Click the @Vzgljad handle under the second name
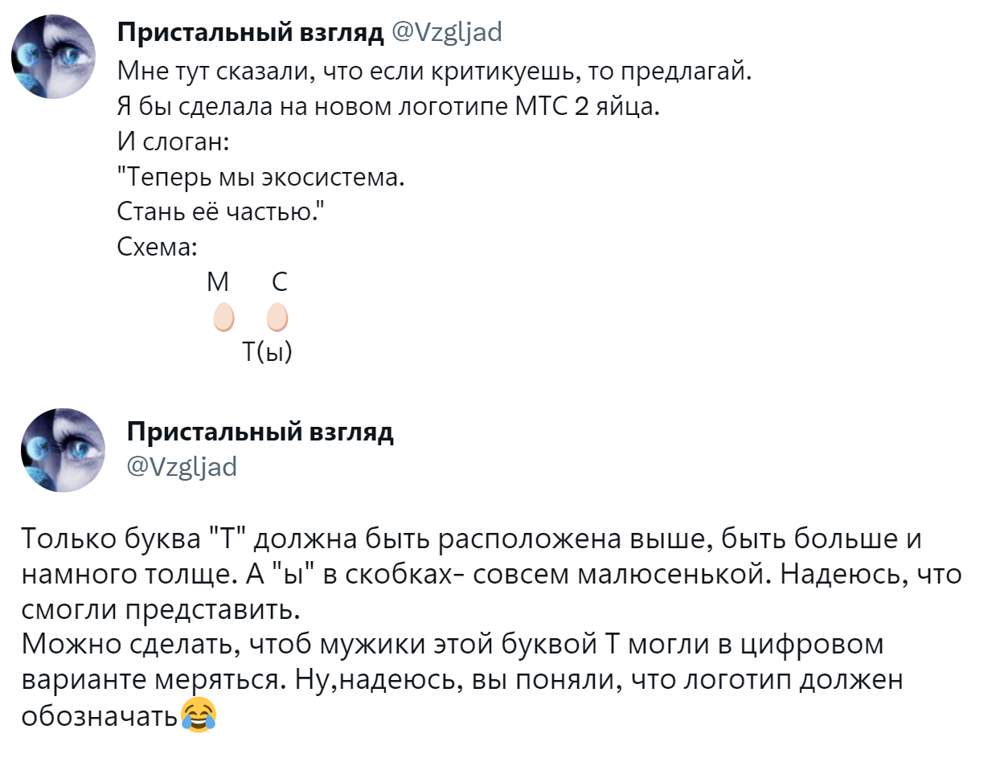 (x=182, y=466)
